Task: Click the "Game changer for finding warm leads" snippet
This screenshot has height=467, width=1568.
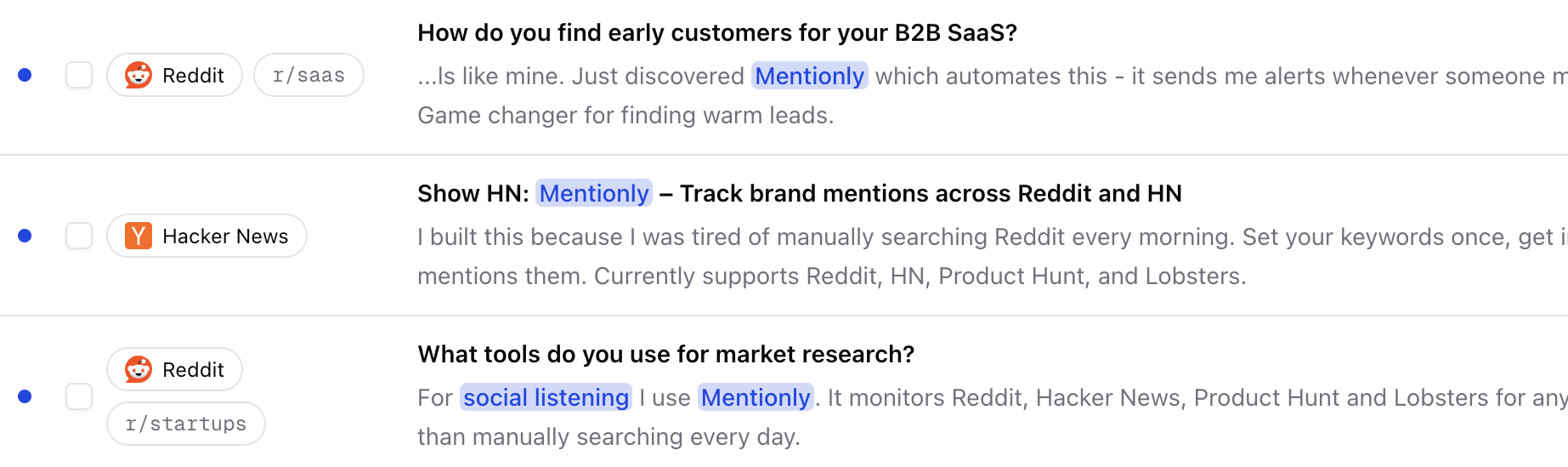Action: [626, 115]
